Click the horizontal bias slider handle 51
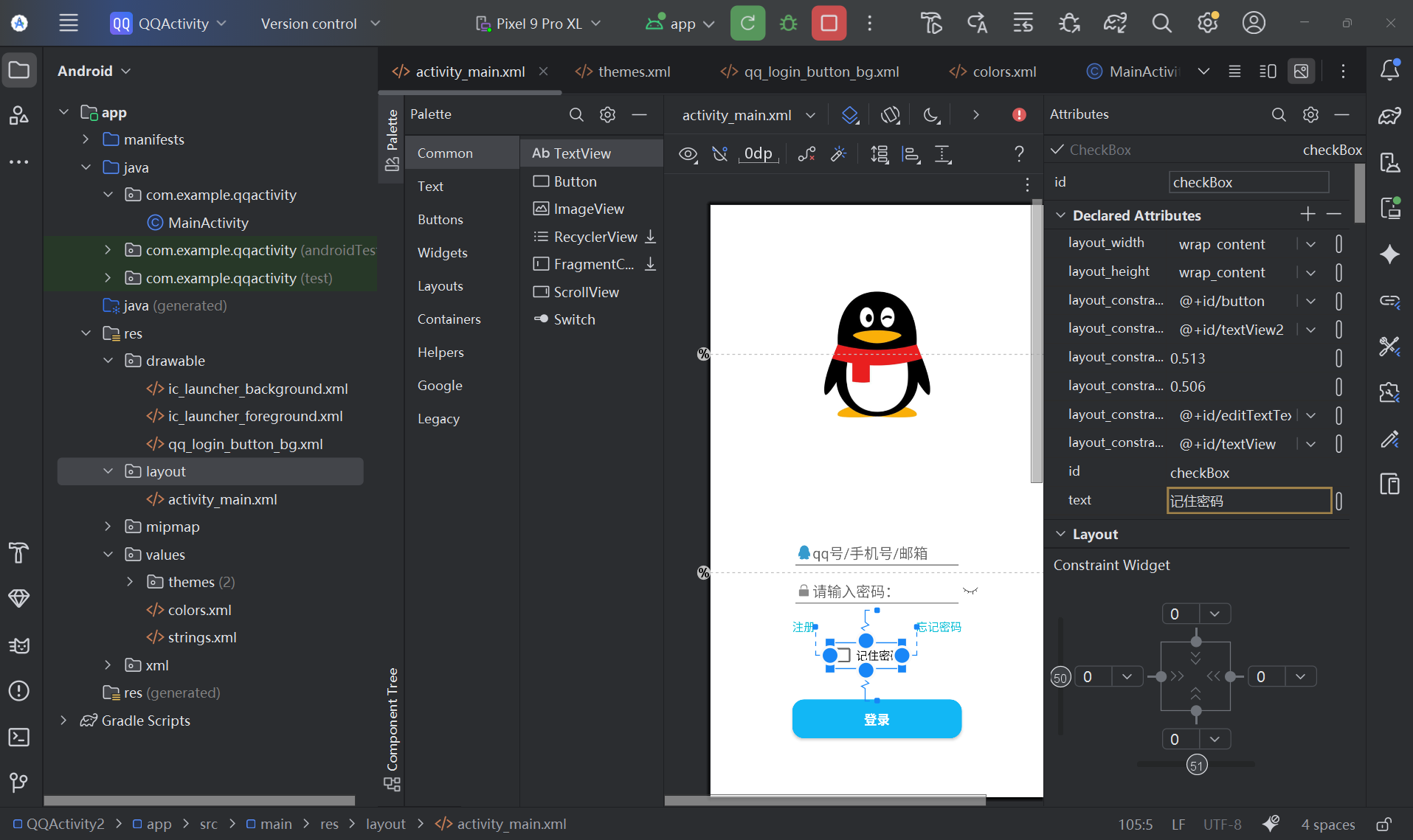Viewport: 1413px width, 840px height. [1197, 765]
